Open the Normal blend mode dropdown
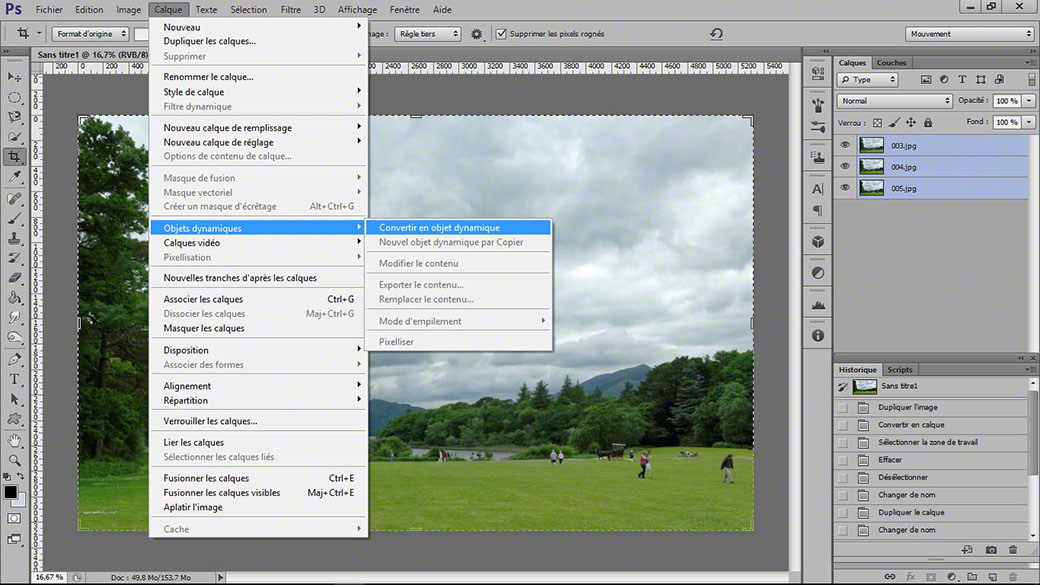The height and width of the screenshot is (585, 1040). click(895, 101)
